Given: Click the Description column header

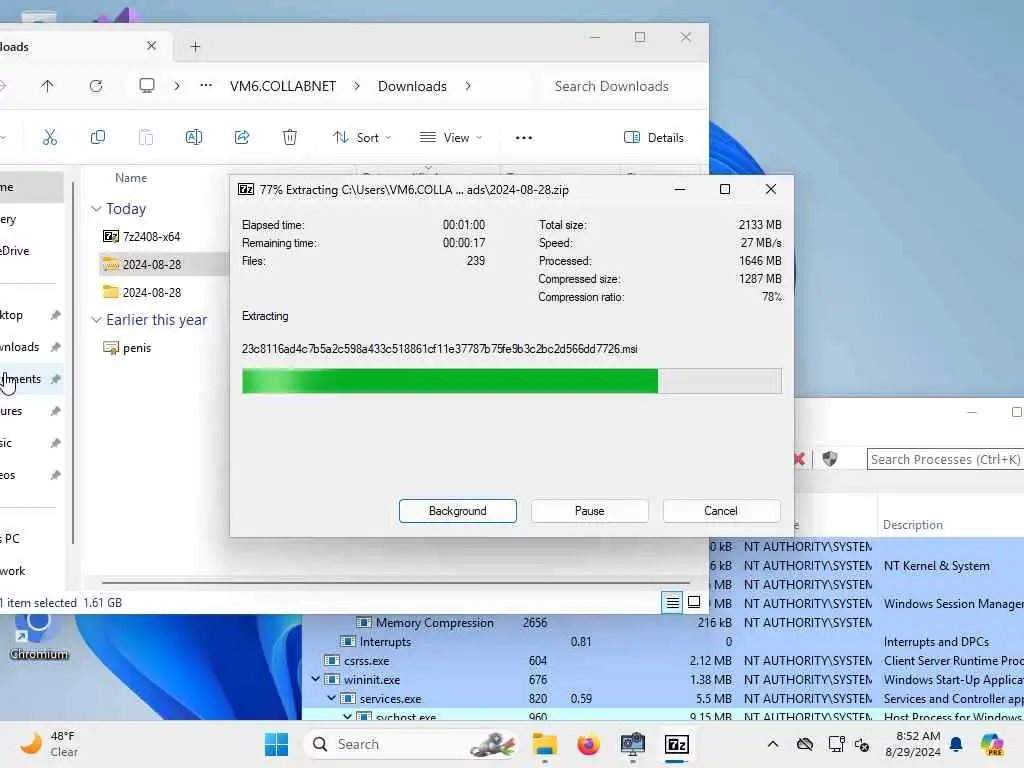Looking at the screenshot, I should point(913,524).
